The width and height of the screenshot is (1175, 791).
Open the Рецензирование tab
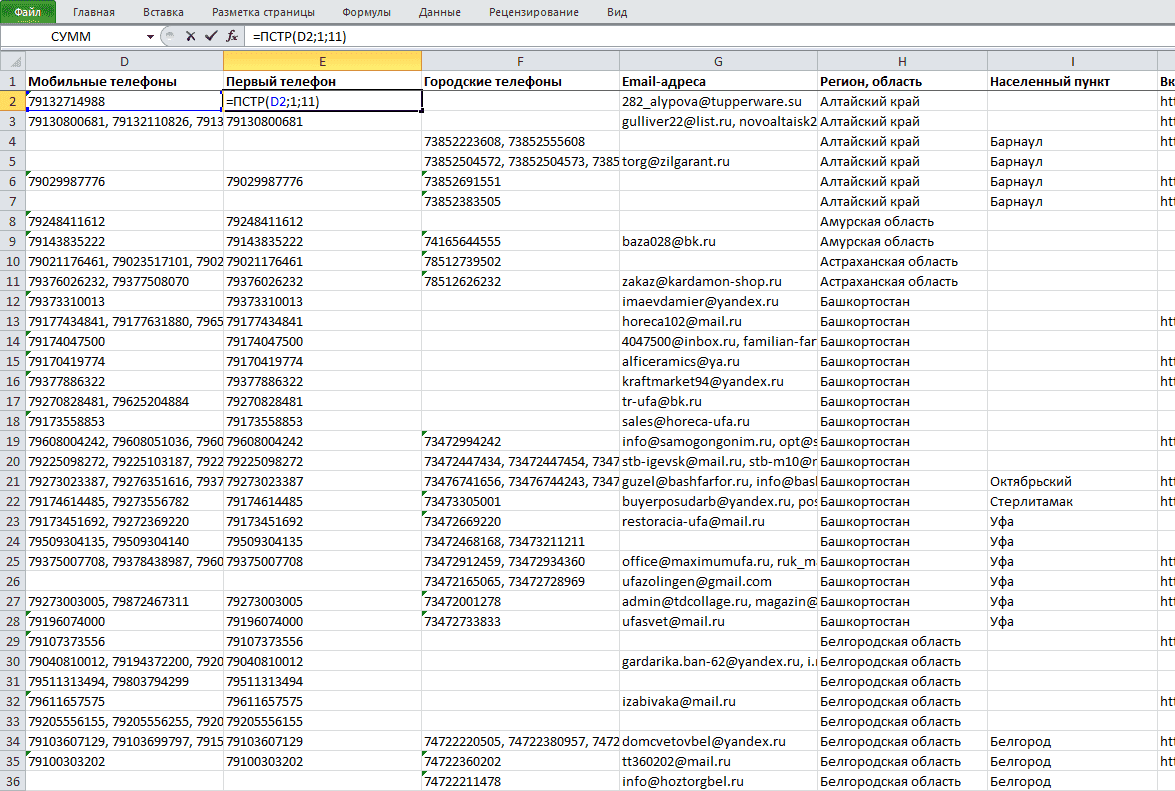coord(534,12)
